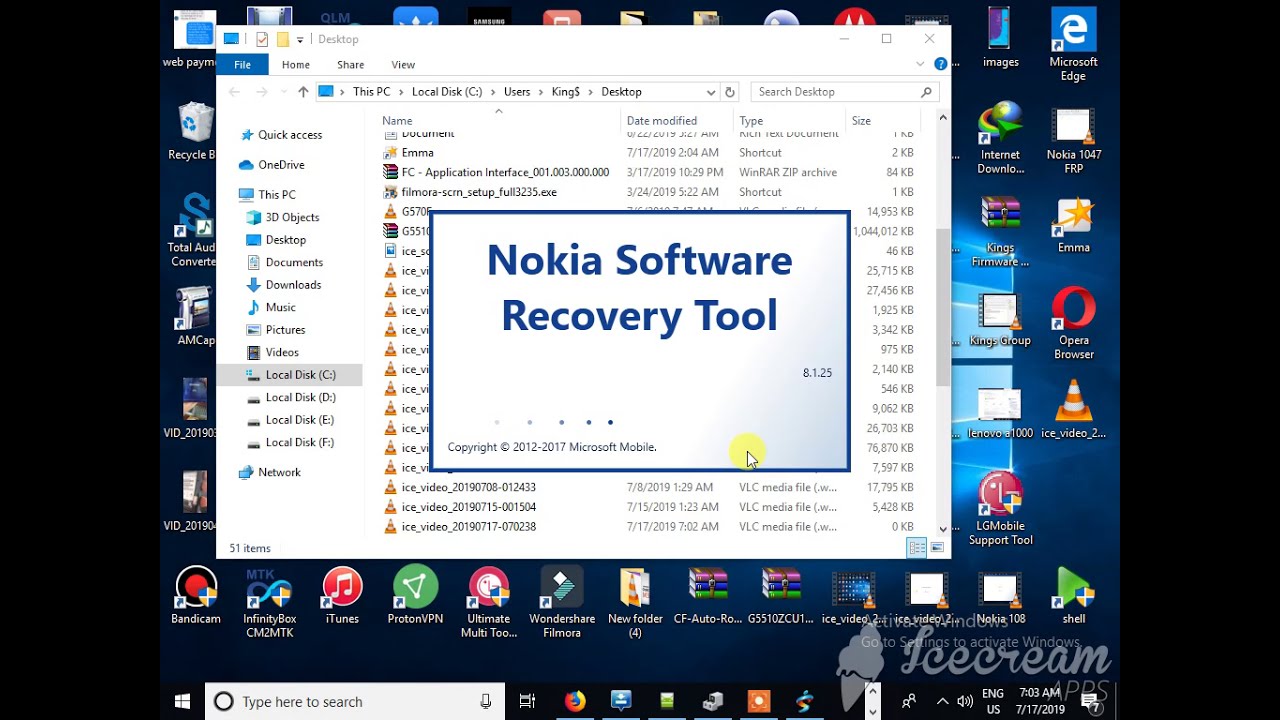
Task: Refresh the Desktop folder view
Action: pos(730,92)
